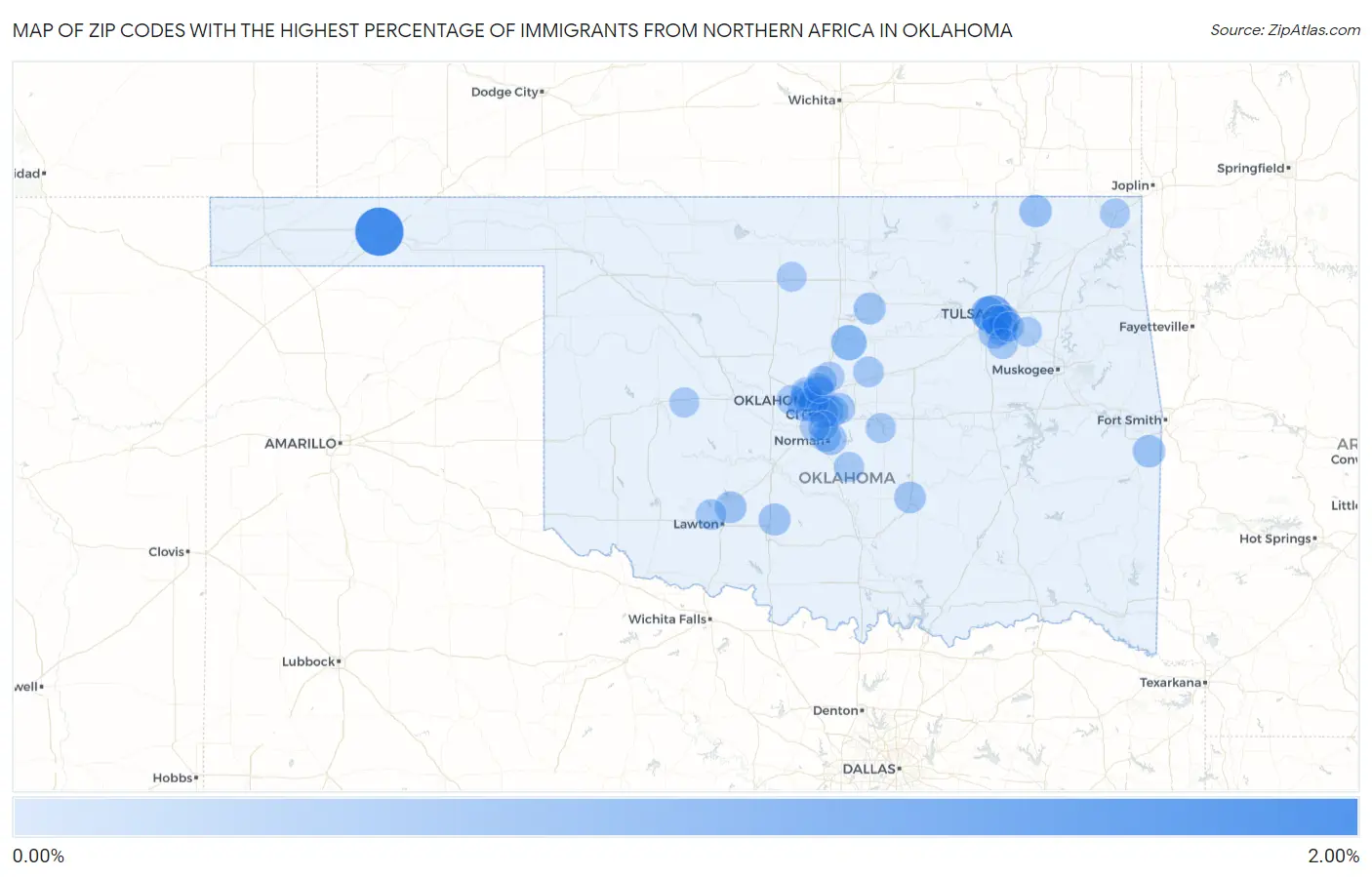This screenshot has height=877, width=1372.
Task: Click the large bubble in the Oklahoma panhandle
Action: (x=380, y=232)
